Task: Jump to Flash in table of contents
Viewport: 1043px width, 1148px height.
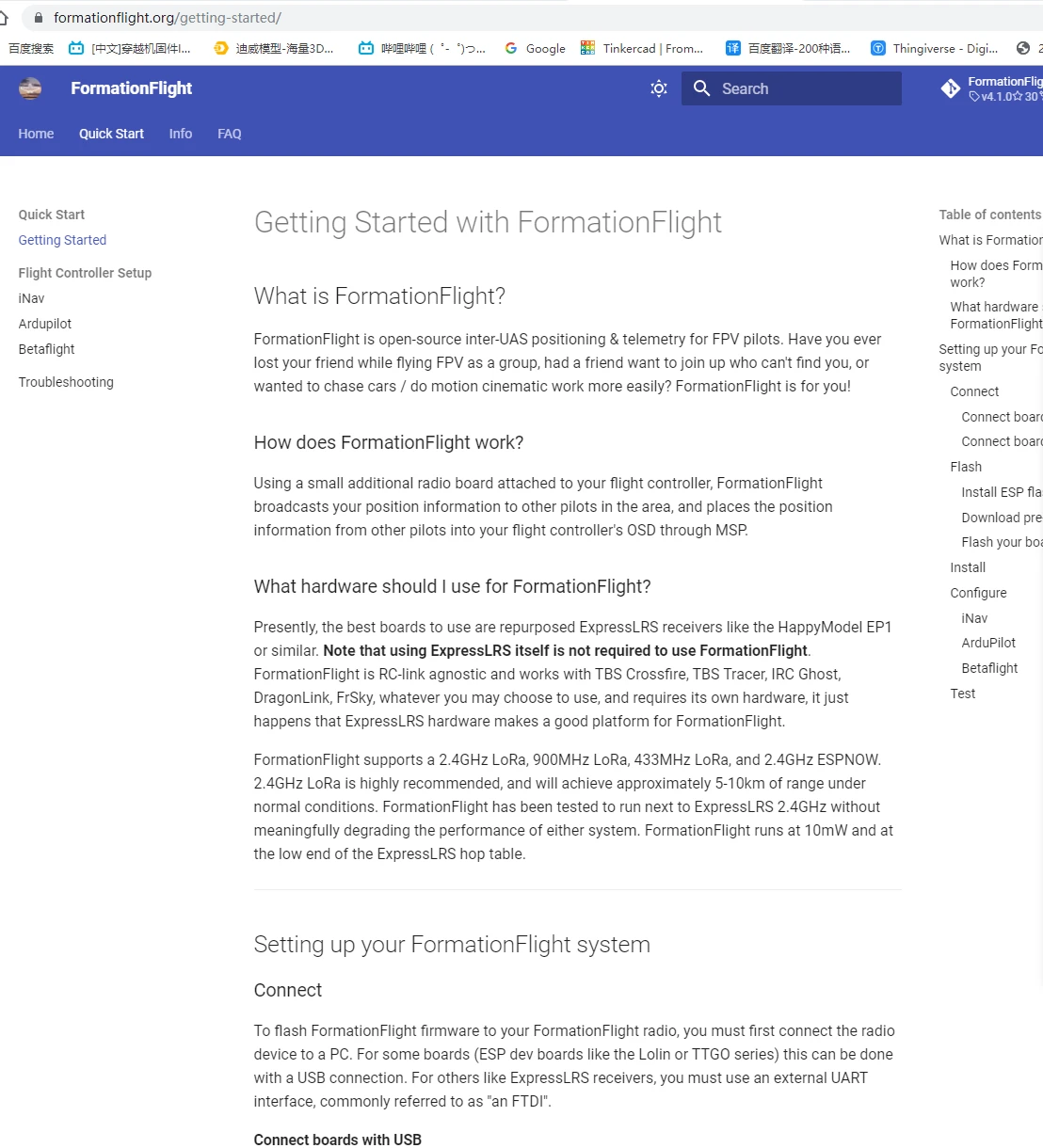Action: point(966,467)
